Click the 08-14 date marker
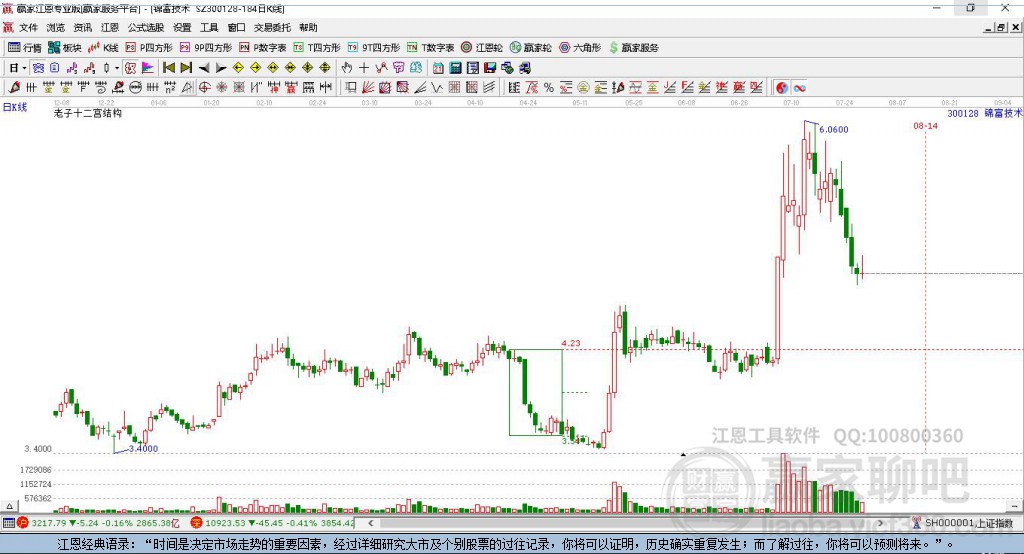The height and width of the screenshot is (554, 1024). click(925, 126)
